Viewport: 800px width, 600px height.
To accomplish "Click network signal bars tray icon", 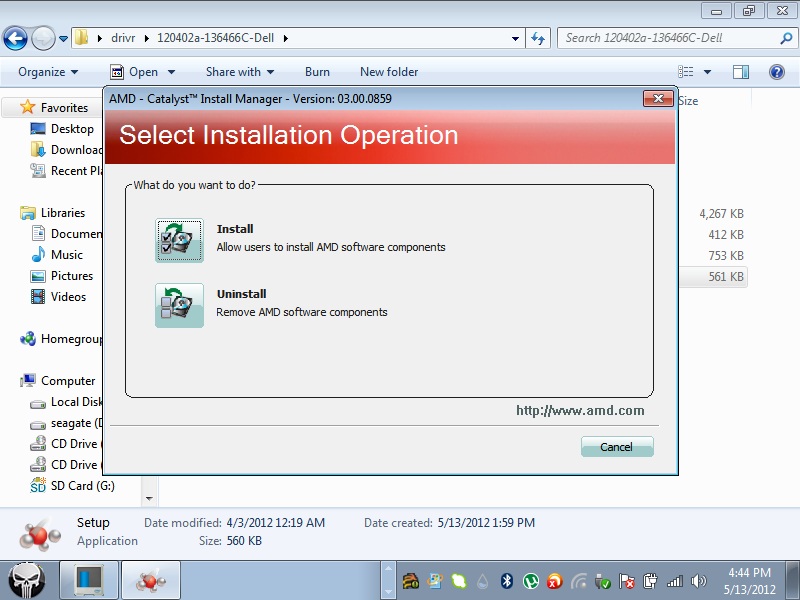I will [x=674, y=581].
